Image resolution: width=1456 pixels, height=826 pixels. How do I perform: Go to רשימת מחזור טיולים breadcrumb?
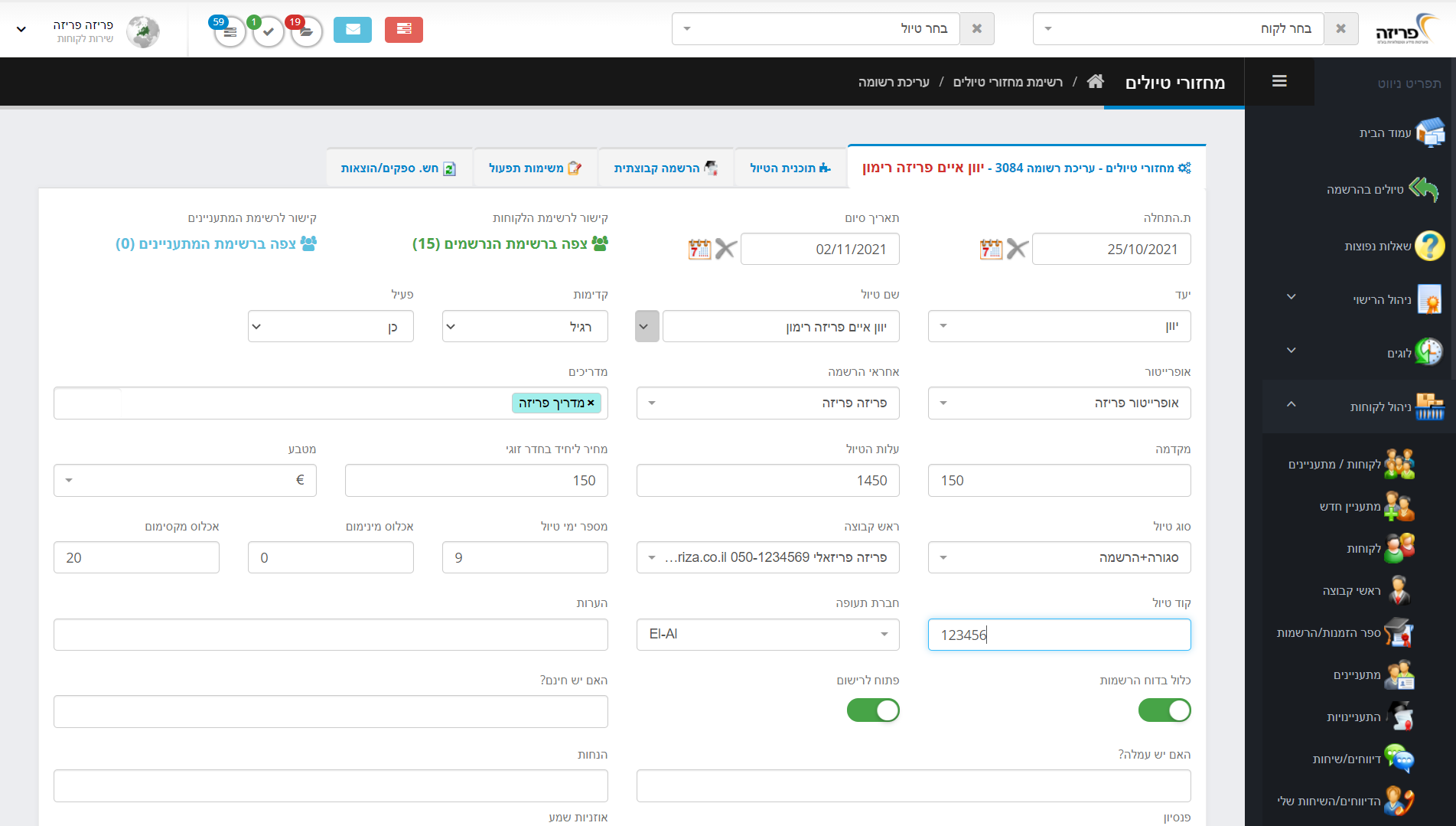(x=1008, y=82)
